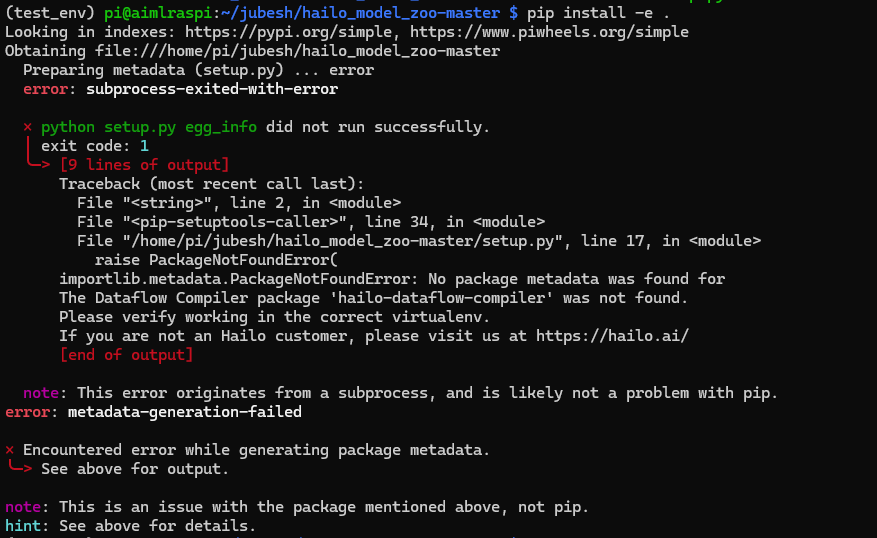Click the red × before python setup.py
This screenshot has height=538, width=877.
(28, 128)
